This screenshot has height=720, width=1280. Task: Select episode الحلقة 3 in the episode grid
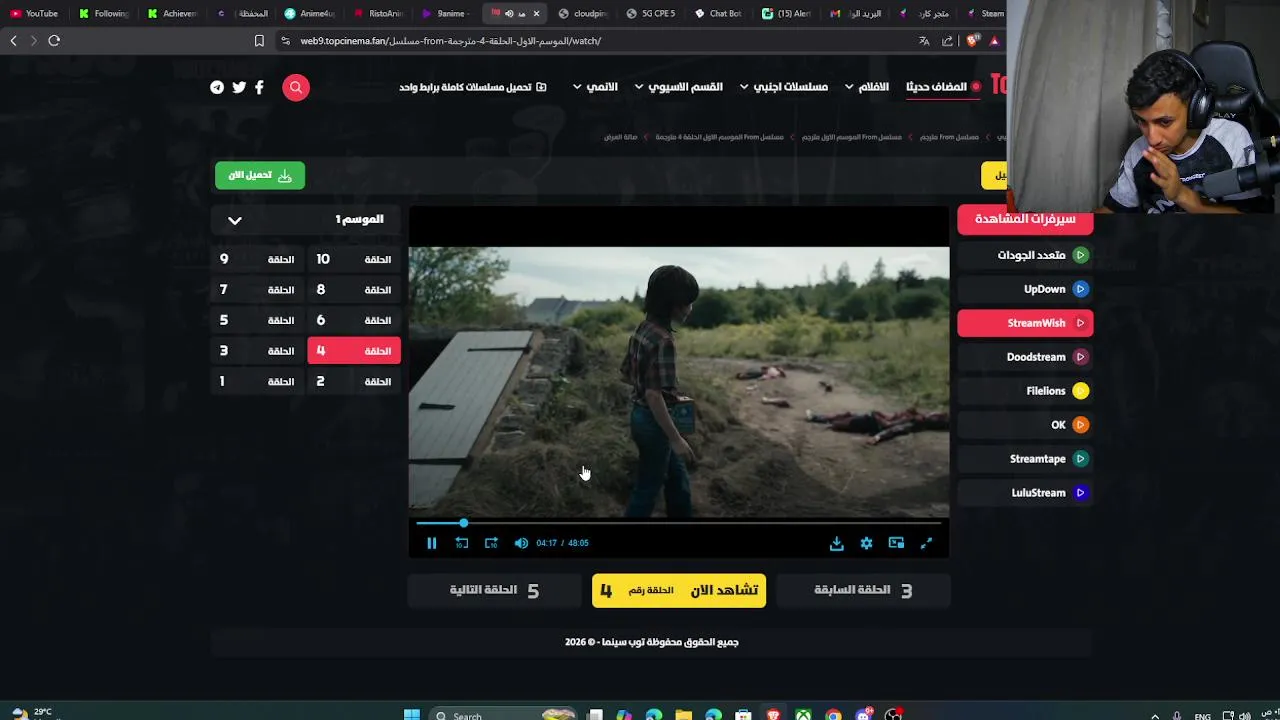click(257, 351)
